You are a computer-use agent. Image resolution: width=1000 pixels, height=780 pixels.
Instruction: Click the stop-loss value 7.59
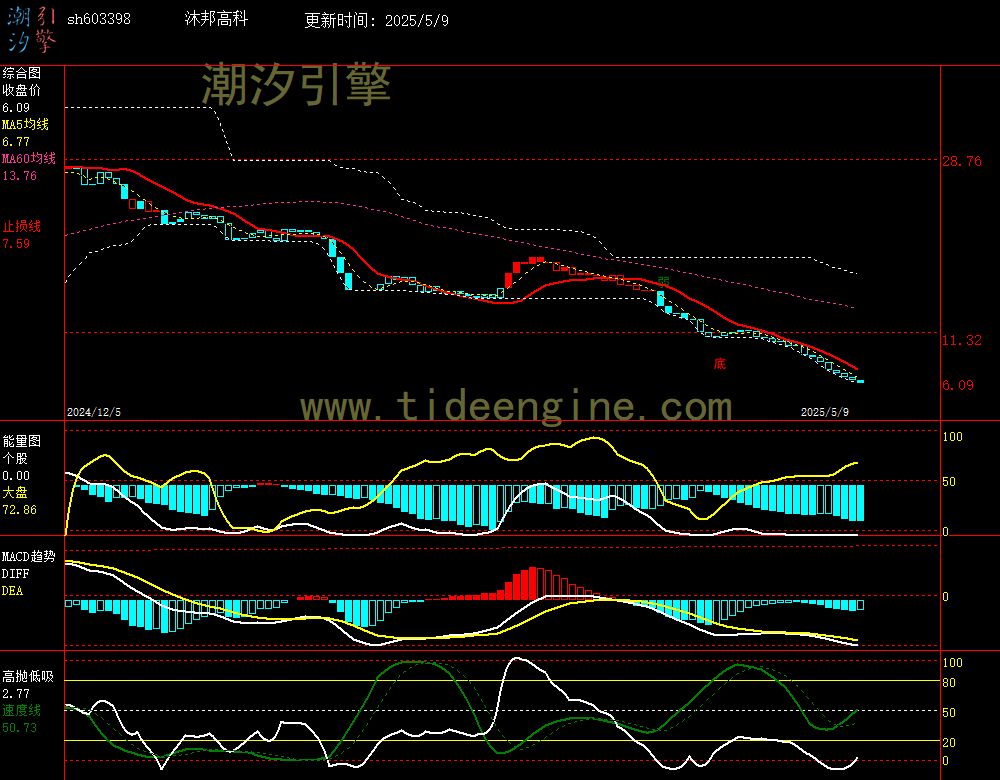pyautogui.click(x=16, y=243)
